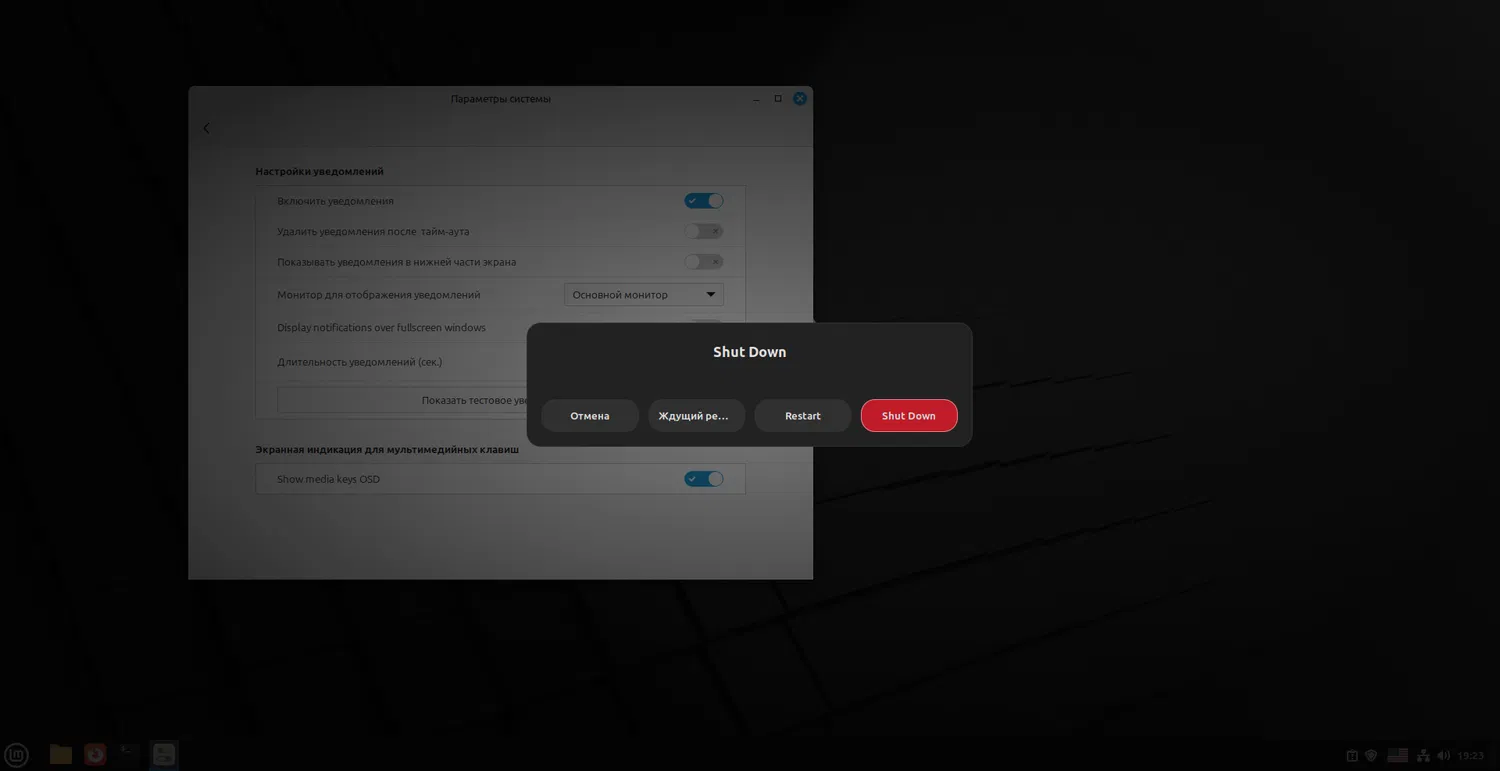Viewport: 1500px width, 771px height.
Task: Open the terminal from the taskbar
Action: pyautogui.click(x=129, y=755)
